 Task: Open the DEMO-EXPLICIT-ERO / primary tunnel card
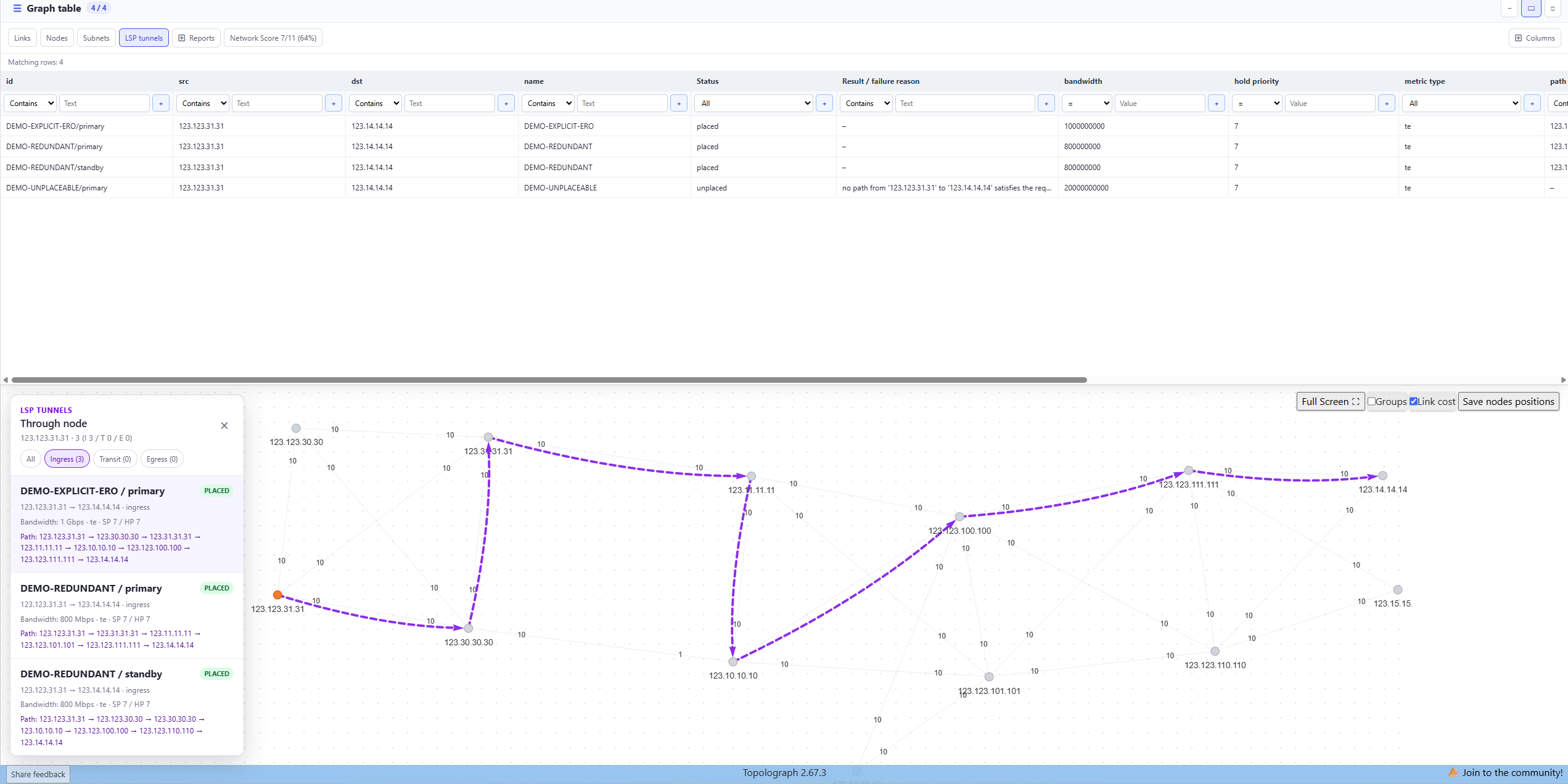coord(127,525)
